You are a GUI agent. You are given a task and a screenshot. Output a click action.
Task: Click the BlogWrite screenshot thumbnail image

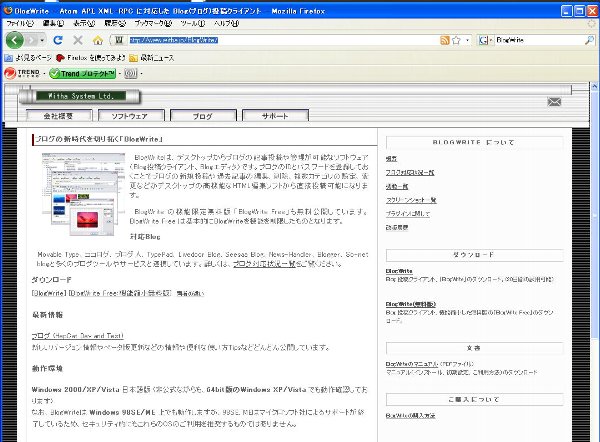(83, 194)
